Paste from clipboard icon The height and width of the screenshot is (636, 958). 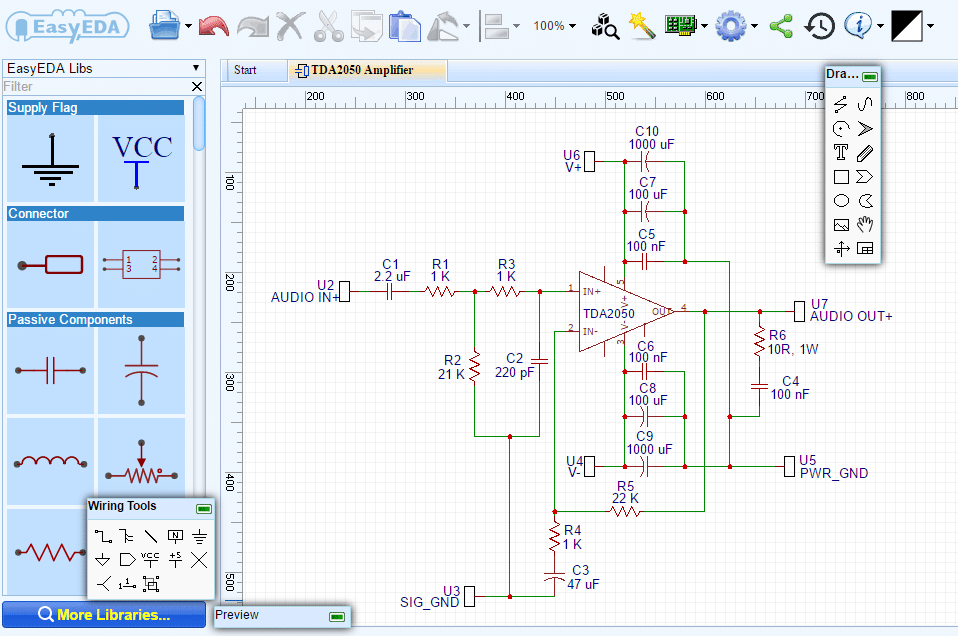pyautogui.click(x=405, y=26)
